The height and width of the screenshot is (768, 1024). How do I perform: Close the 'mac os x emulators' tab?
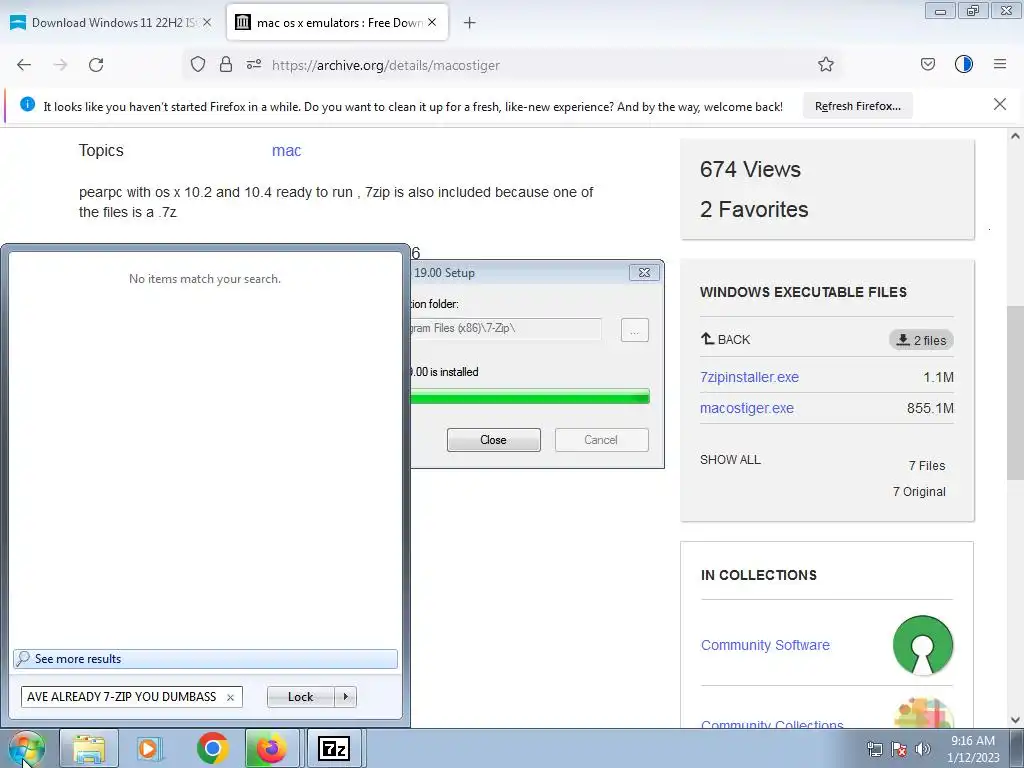(x=432, y=22)
